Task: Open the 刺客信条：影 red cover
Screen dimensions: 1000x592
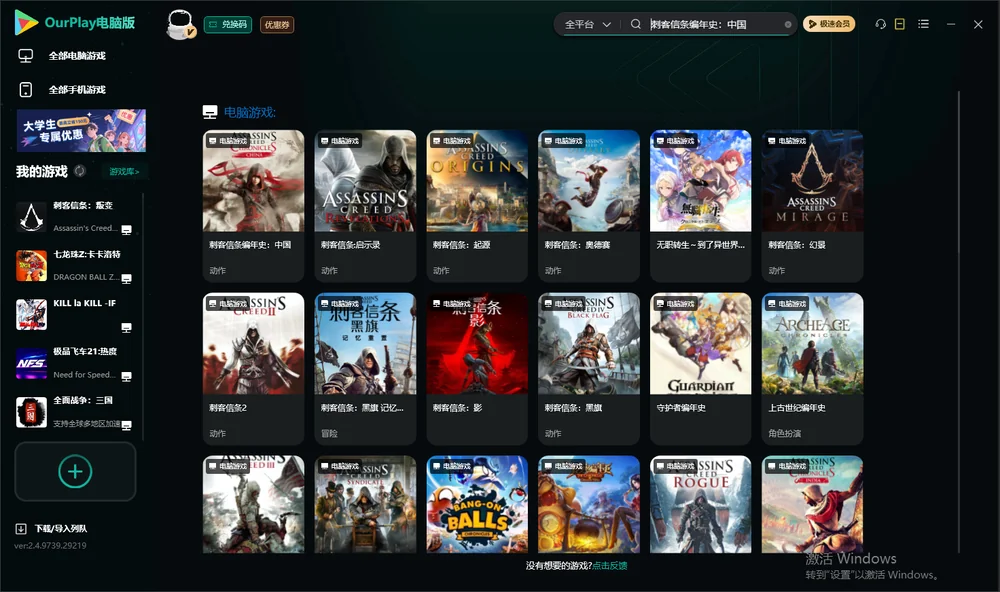Action: (x=477, y=344)
